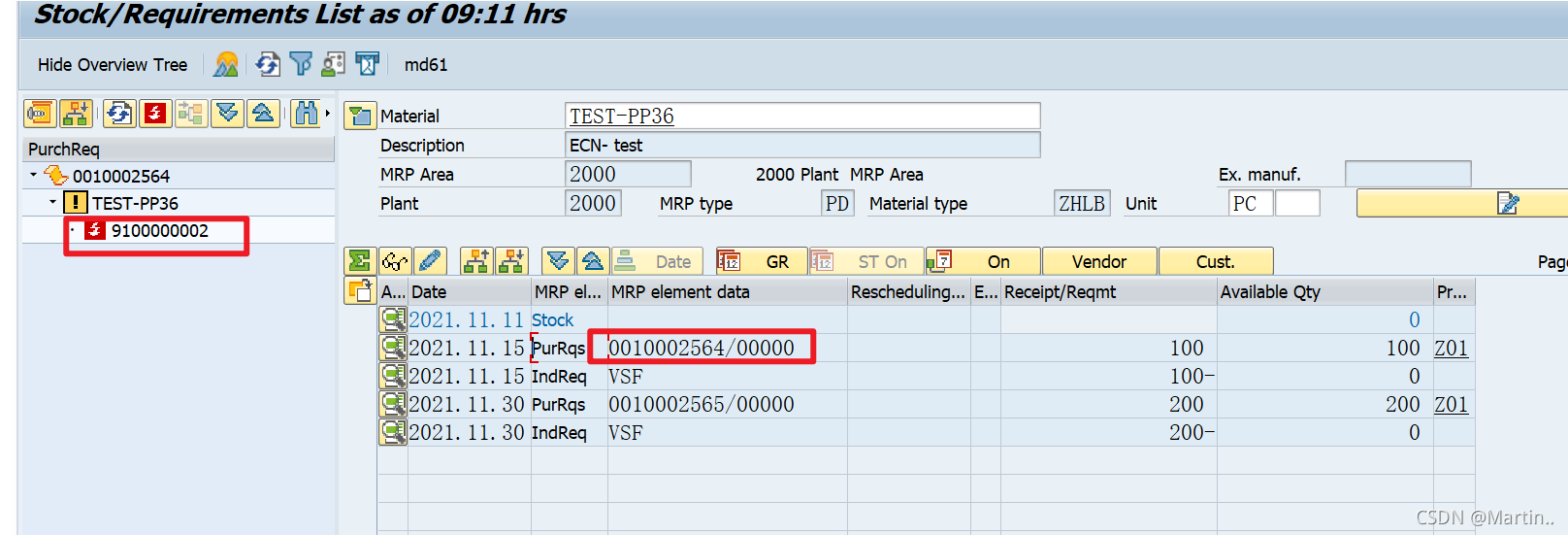This screenshot has height=535, width=1568.
Task: Click the Unit field PC
Action: [1251, 204]
